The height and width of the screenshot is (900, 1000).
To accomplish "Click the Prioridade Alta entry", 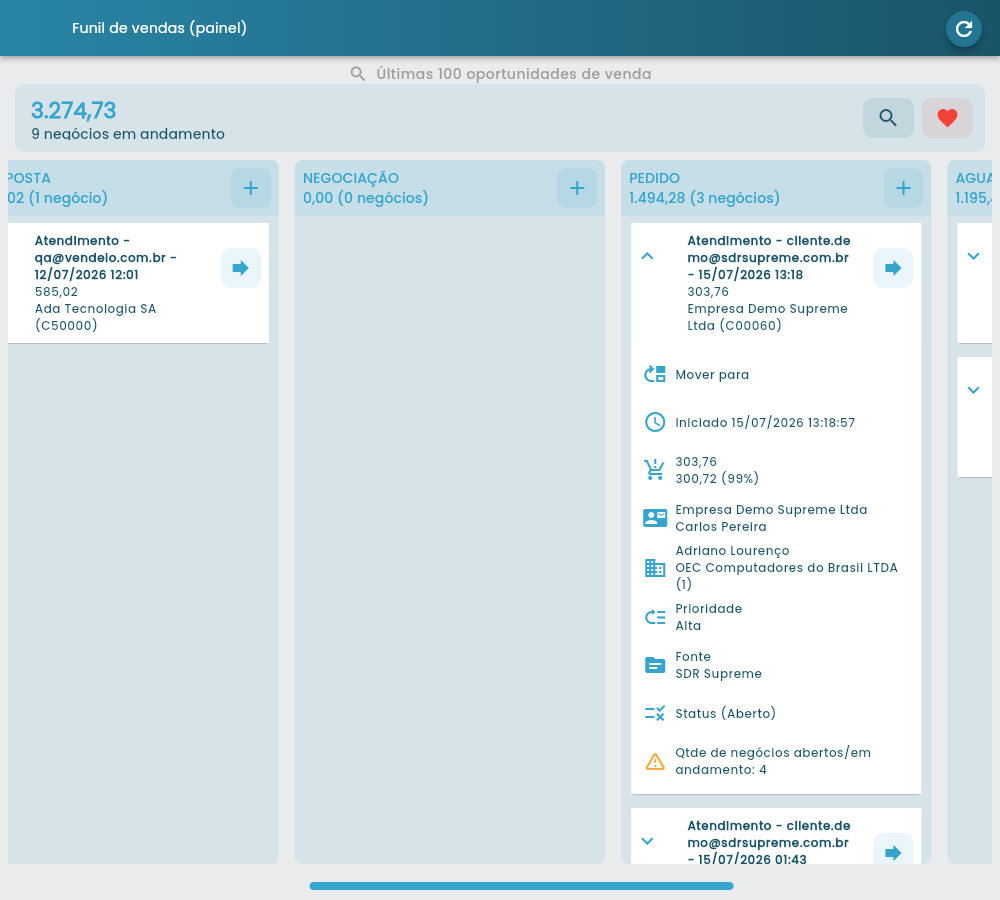I will [776, 617].
